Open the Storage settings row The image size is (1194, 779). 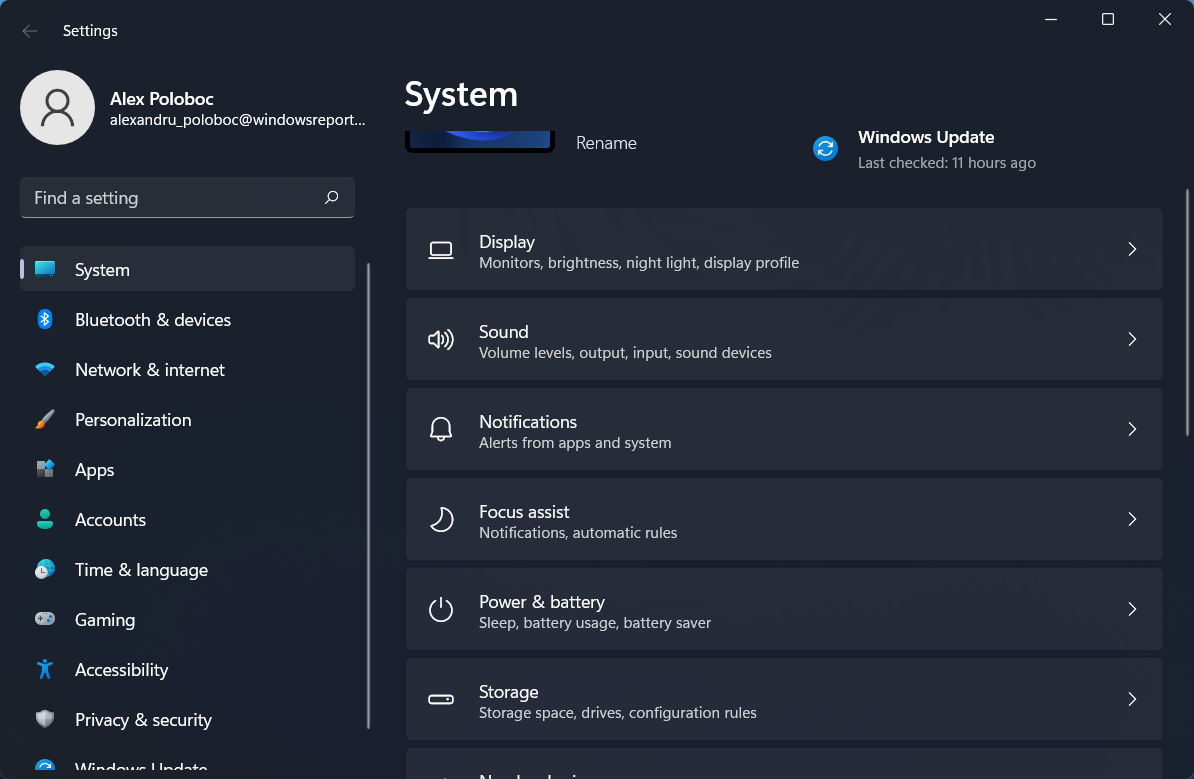(x=783, y=699)
